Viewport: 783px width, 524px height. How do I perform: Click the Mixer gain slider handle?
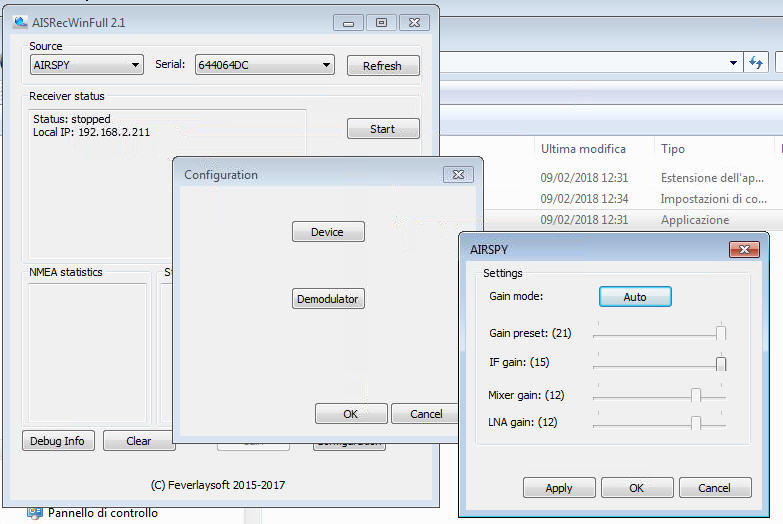(696, 395)
